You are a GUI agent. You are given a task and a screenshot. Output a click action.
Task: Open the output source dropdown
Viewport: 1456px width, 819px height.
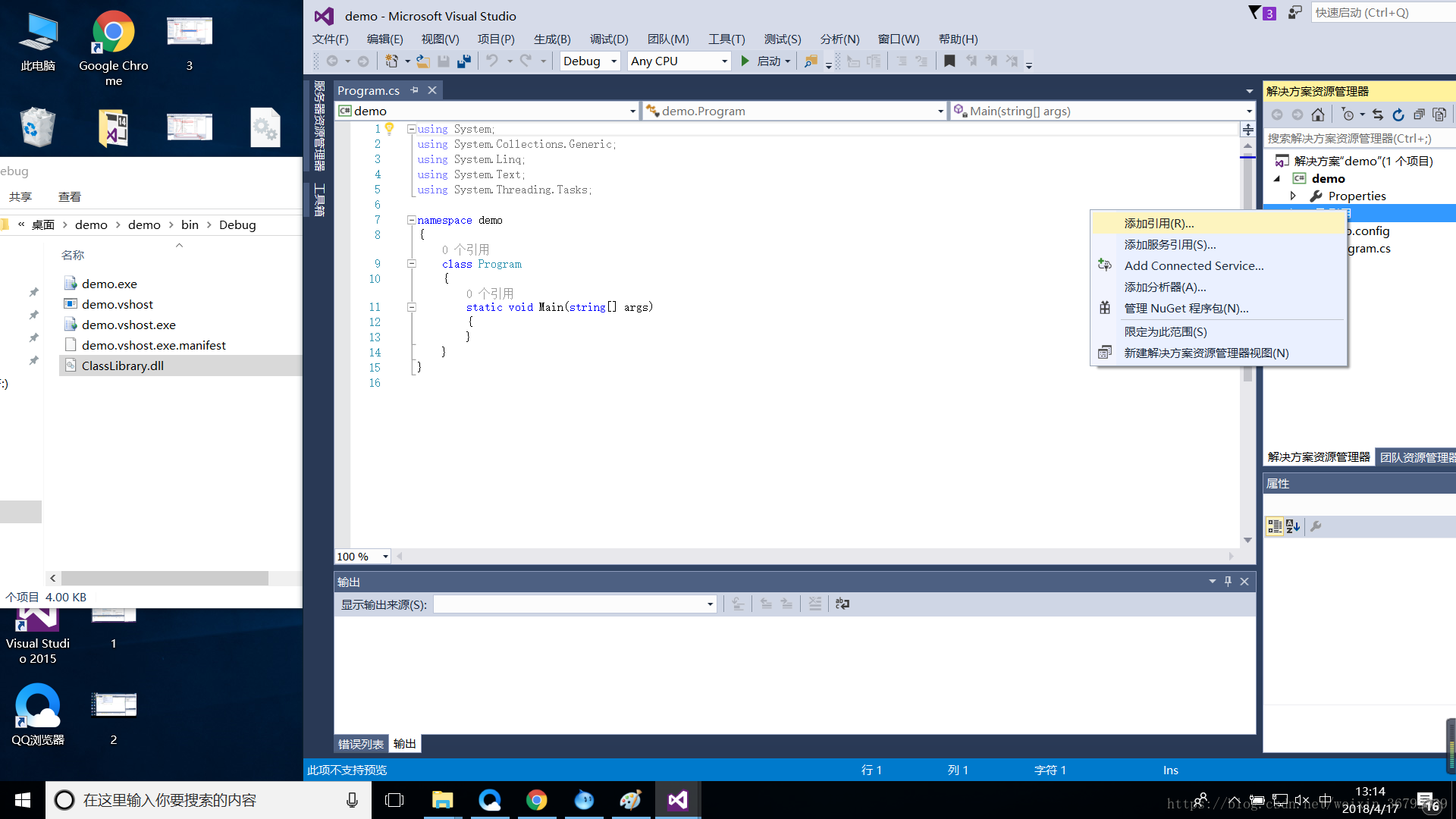tap(710, 604)
